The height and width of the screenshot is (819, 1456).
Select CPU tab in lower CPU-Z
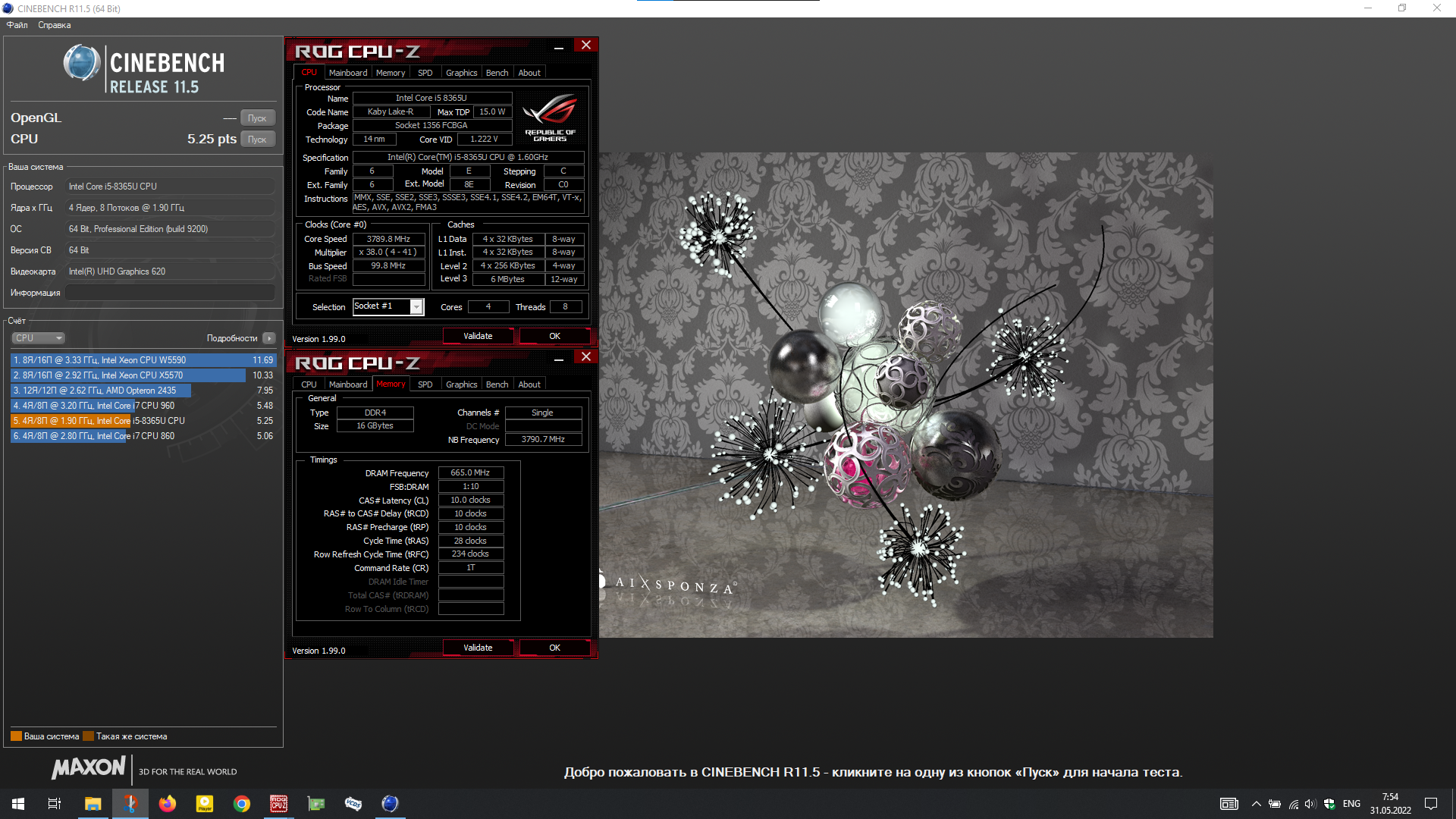(x=309, y=384)
